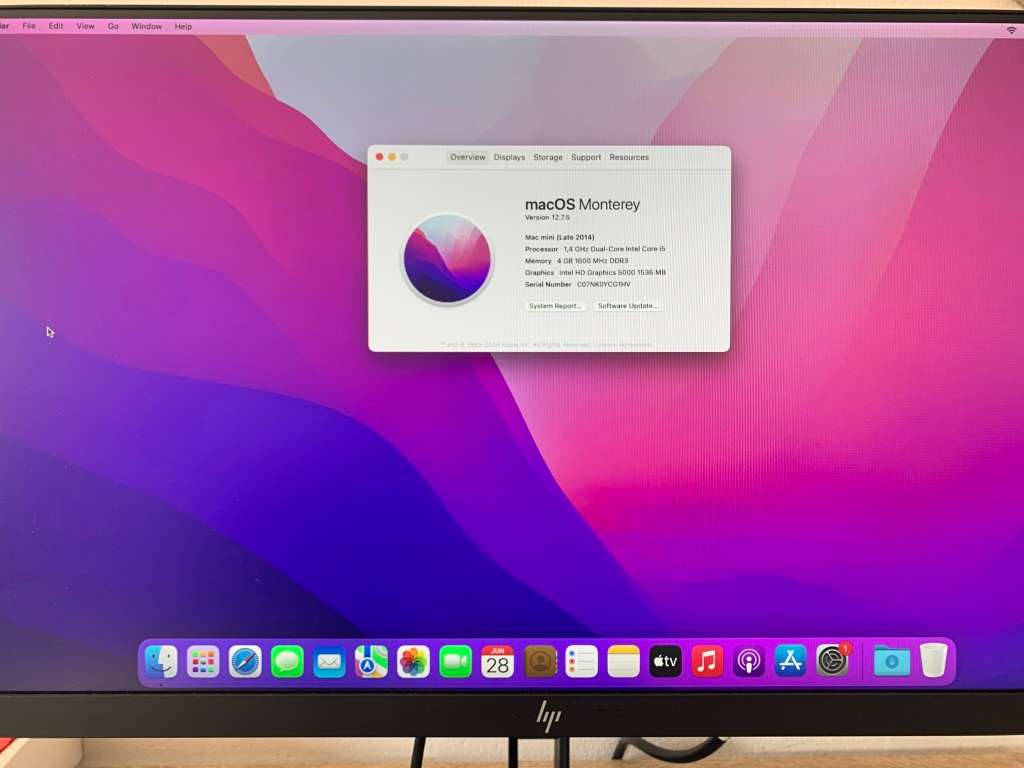Viewport: 1024px width, 768px height.
Task: Open the Mail application
Action: tap(329, 661)
